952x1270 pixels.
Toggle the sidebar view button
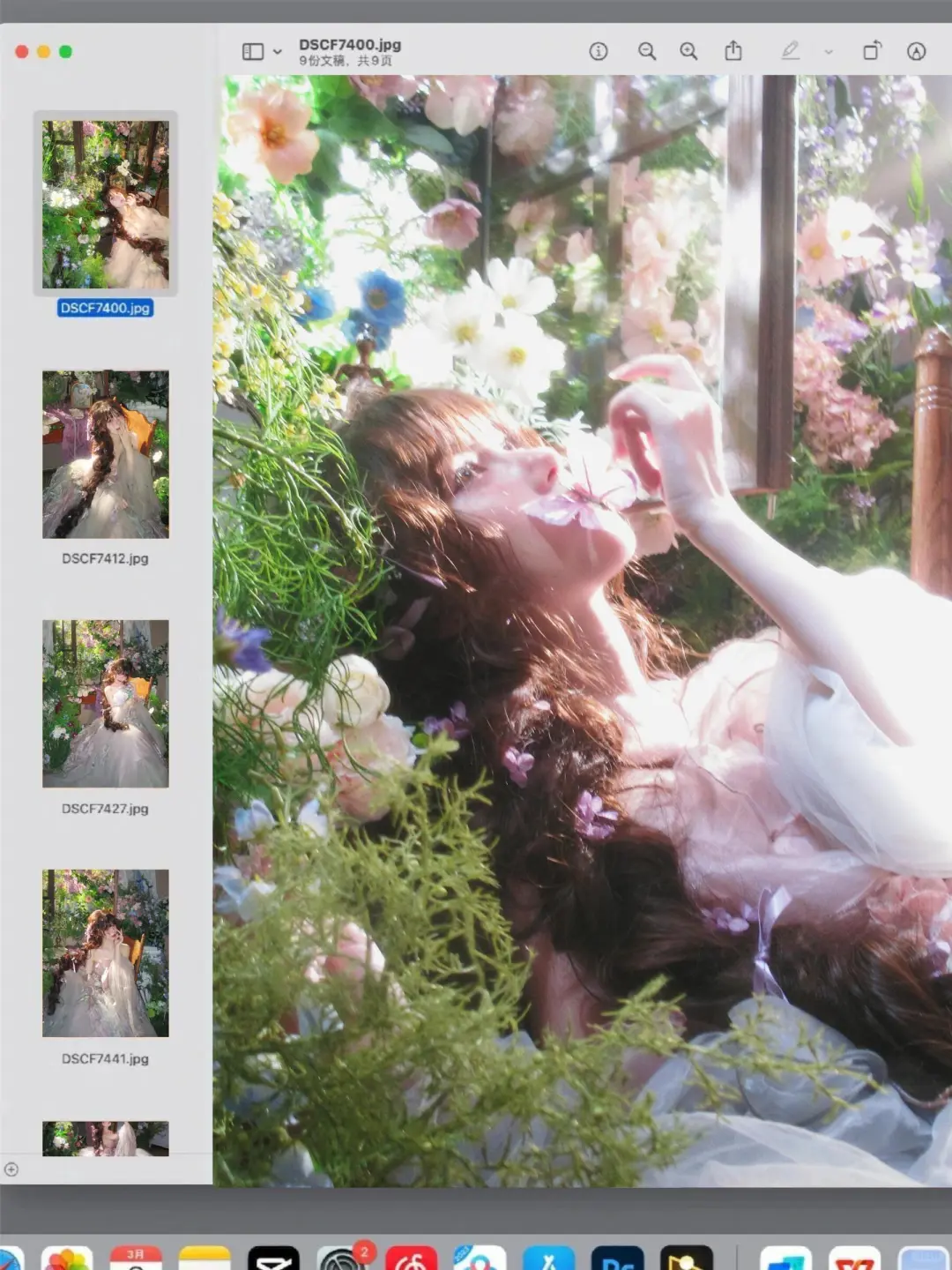pos(253,51)
